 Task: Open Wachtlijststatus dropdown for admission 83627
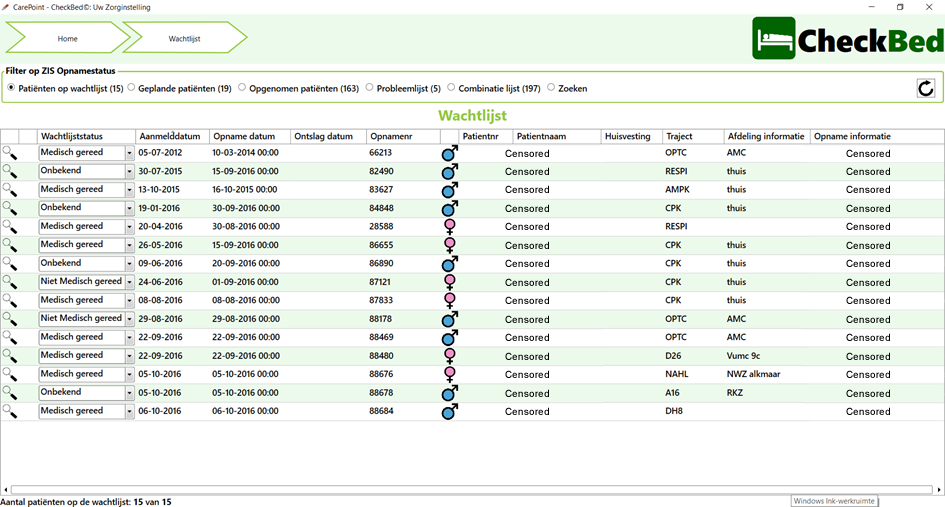pyautogui.click(x=129, y=190)
